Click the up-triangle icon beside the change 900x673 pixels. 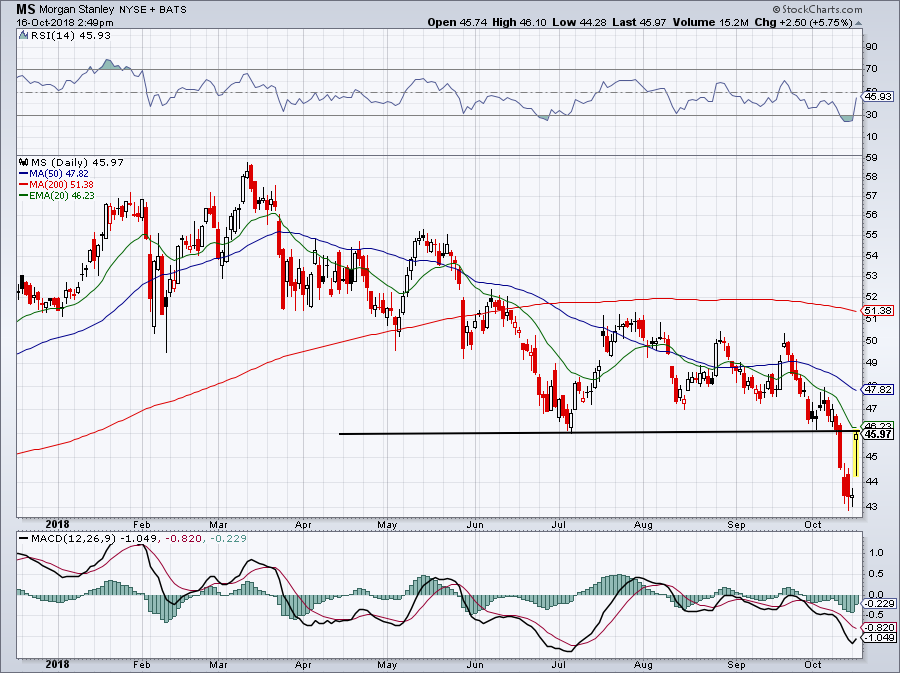coord(858,23)
